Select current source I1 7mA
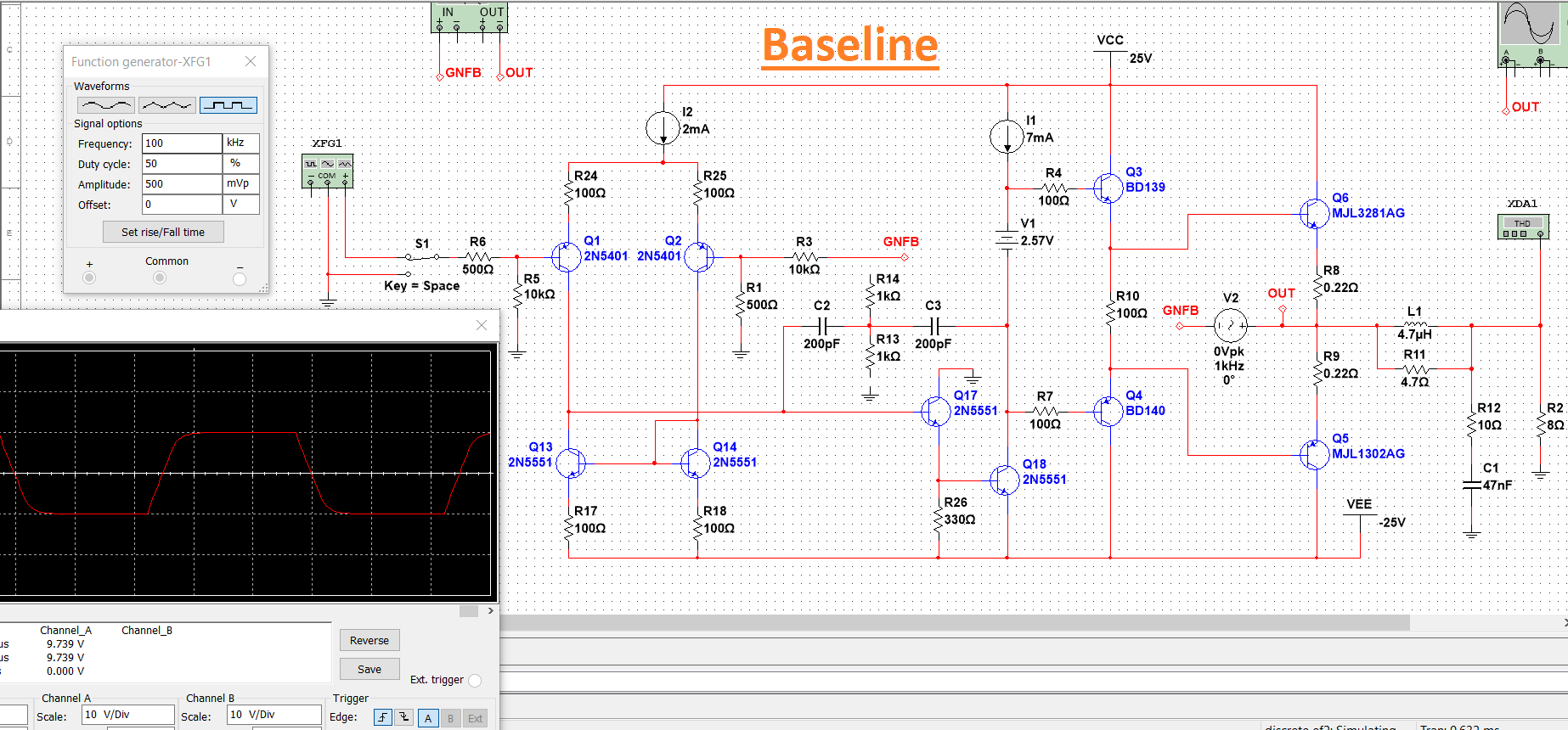1568x730 pixels. pyautogui.click(x=1007, y=137)
